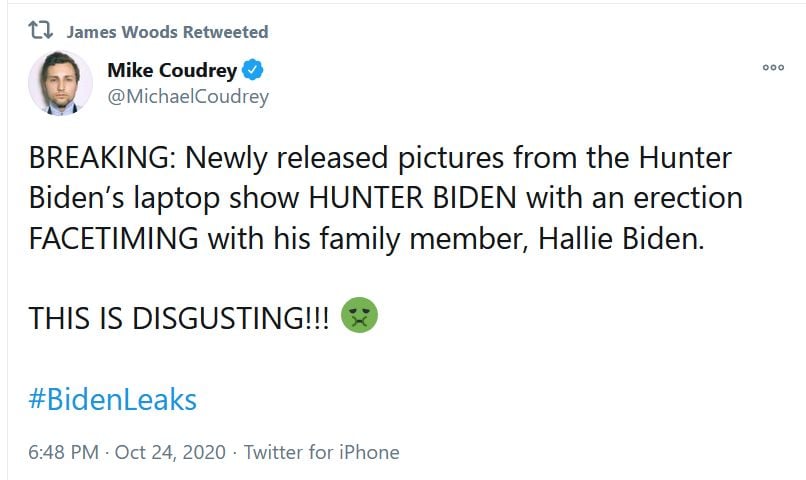
Task: Open the three-dot more options menu
Action: point(773,68)
